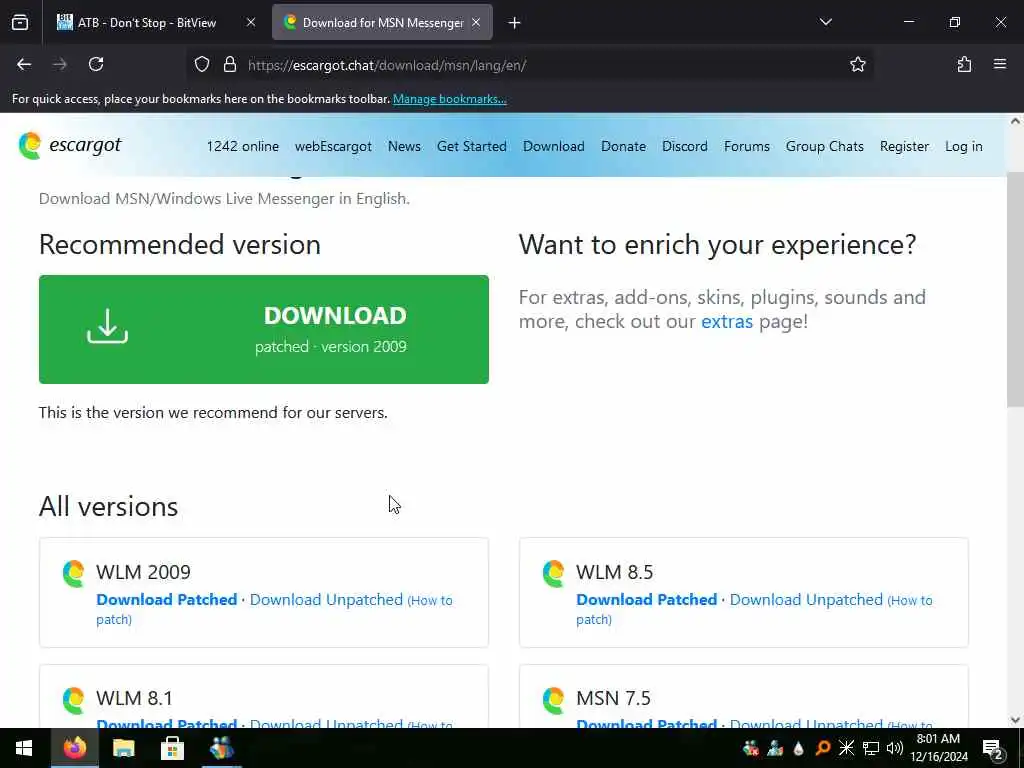The width and height of the screenshot is (1024, 768).
Task: Go back to previous page
Action: coord(24,64)
